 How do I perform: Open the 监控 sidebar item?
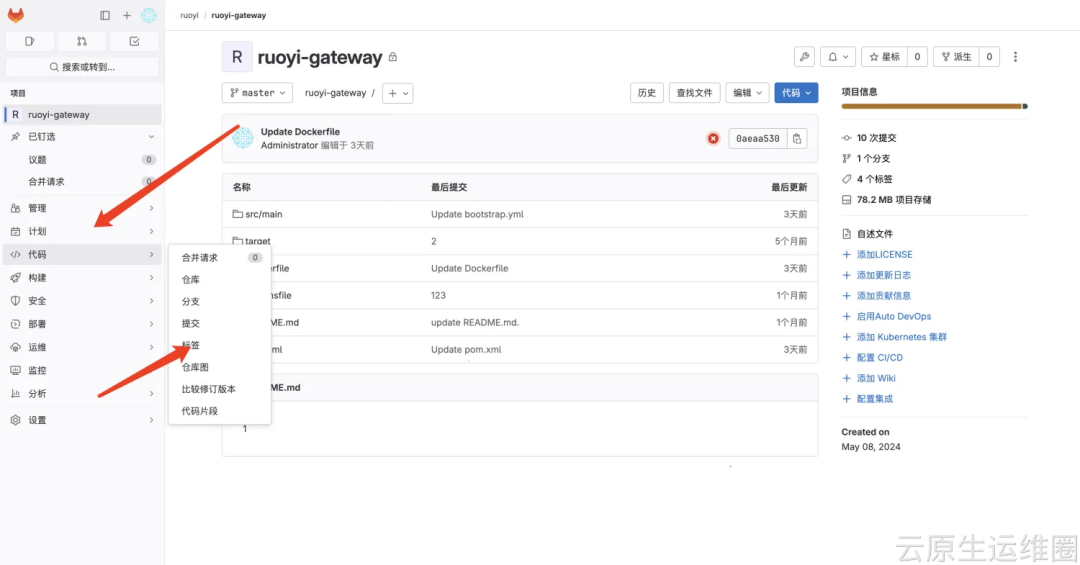pyautogui.click(x=83, y=370)
